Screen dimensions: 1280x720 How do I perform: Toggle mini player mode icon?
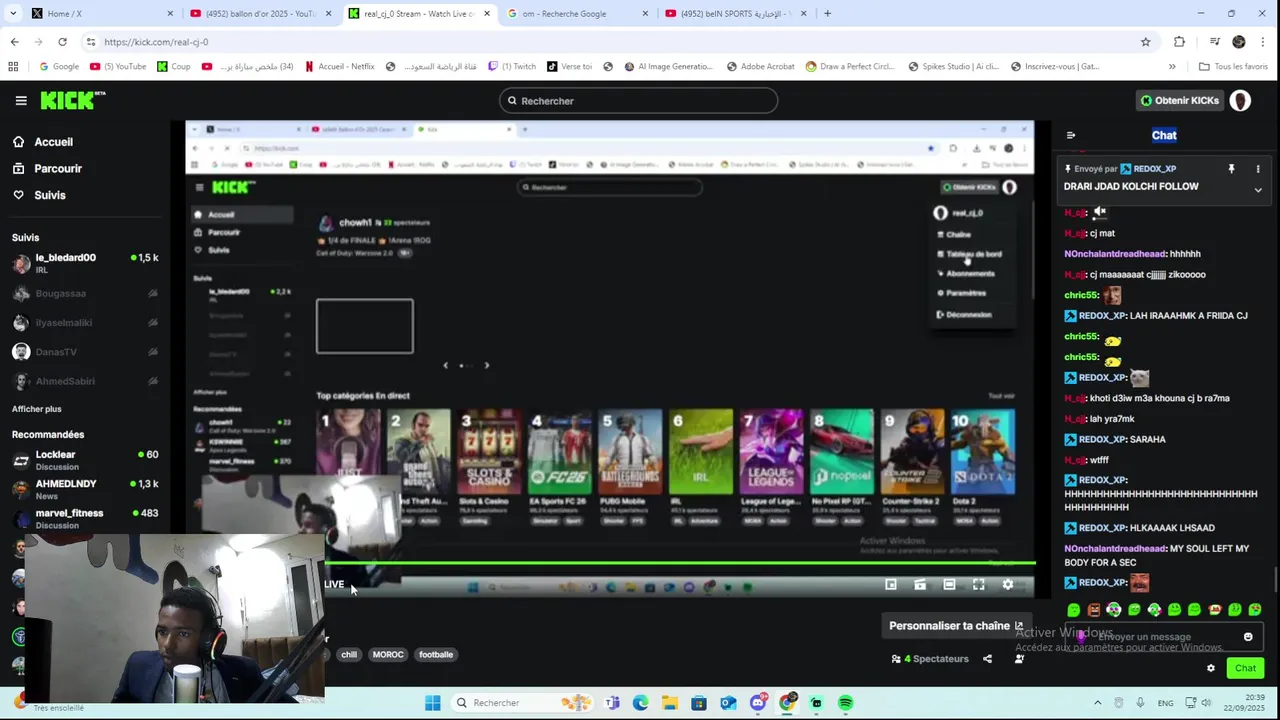[x=891, y=585]
